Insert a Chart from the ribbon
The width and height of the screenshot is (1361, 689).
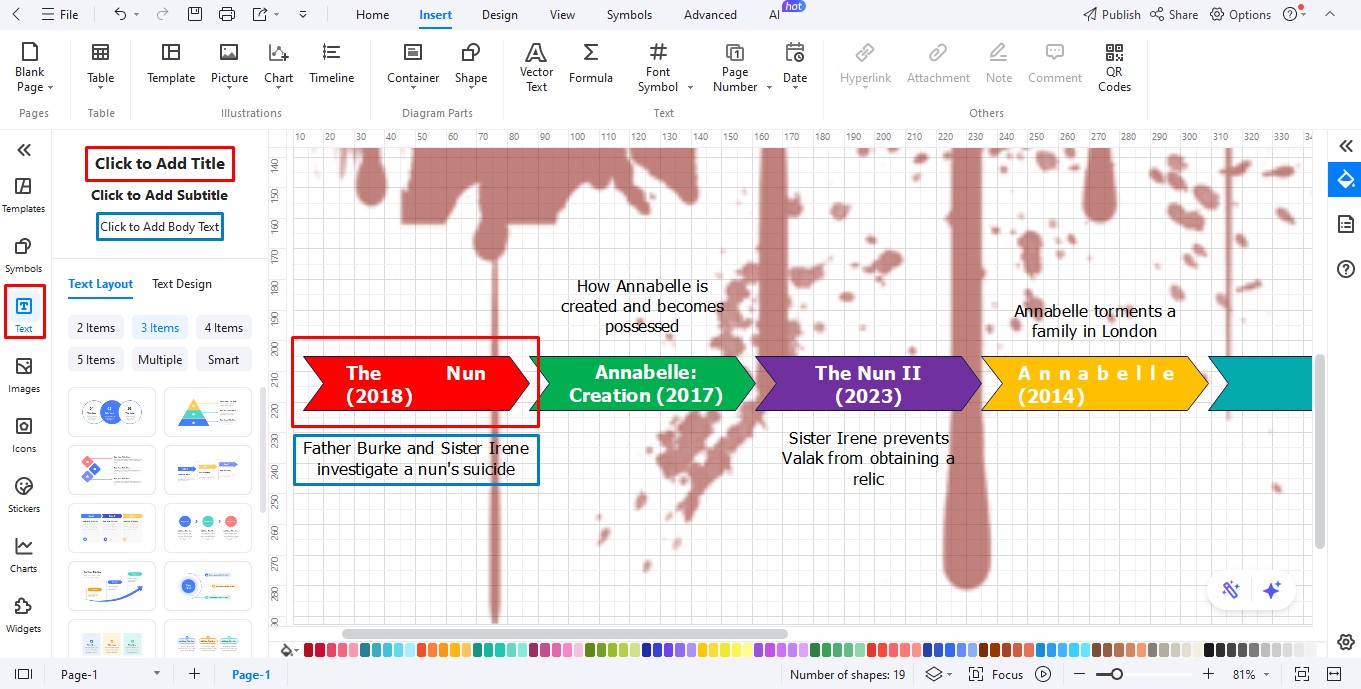(279, 64)
